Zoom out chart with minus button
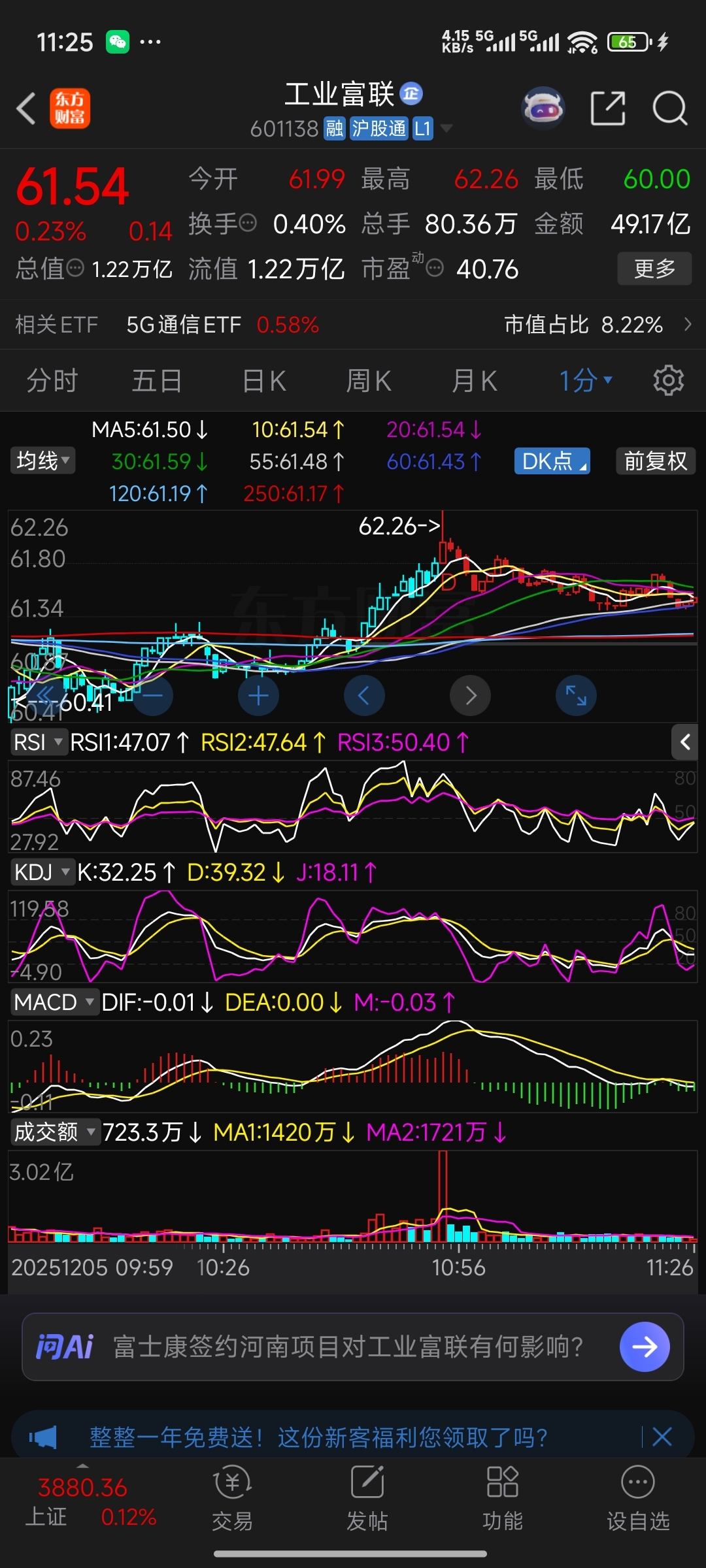Viewport: 706px width, 1568px height. 153,696
